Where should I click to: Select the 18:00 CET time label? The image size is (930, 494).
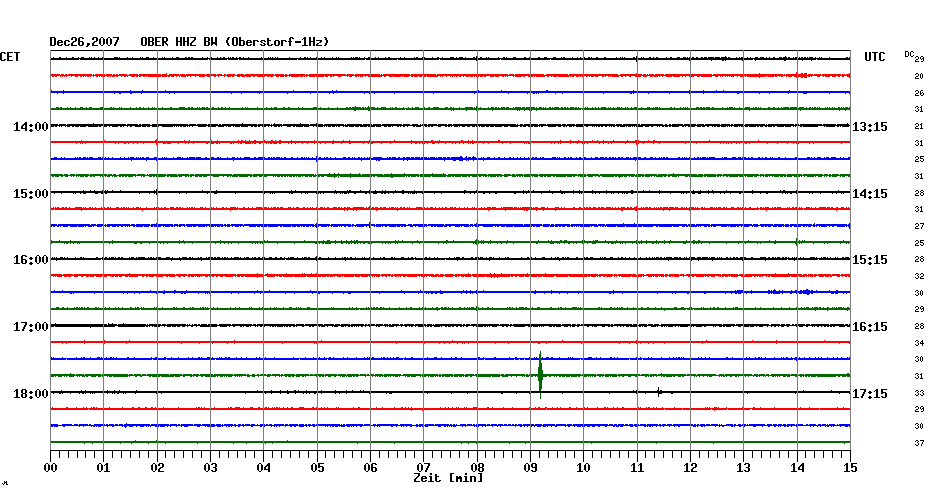(x=31, y=394)
